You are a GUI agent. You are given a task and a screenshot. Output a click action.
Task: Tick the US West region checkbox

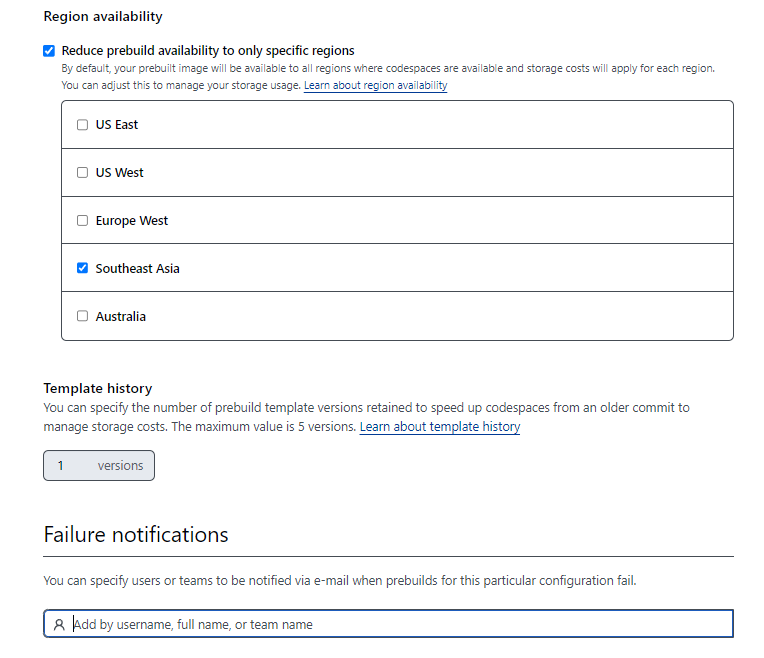pyautogui.click(x=82, y=173)
